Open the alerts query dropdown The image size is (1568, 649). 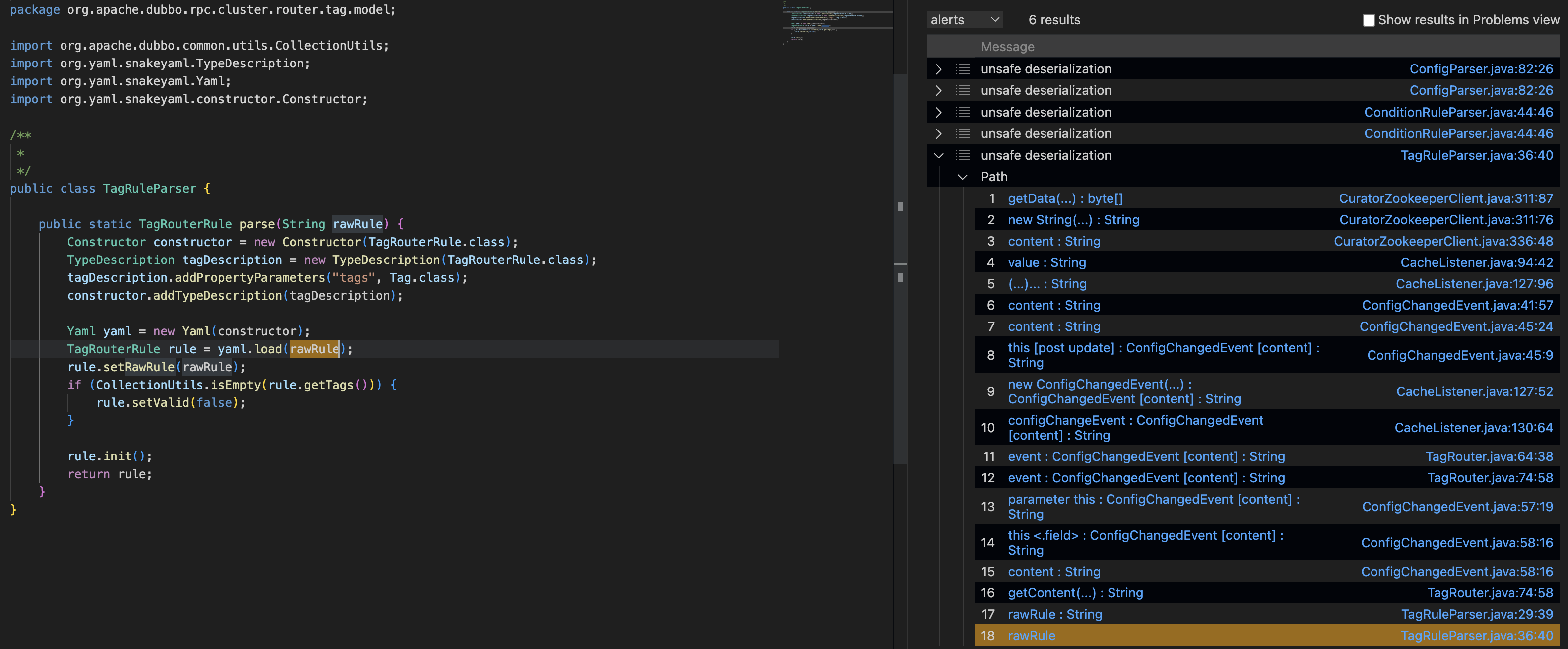[x=965, y=19]
